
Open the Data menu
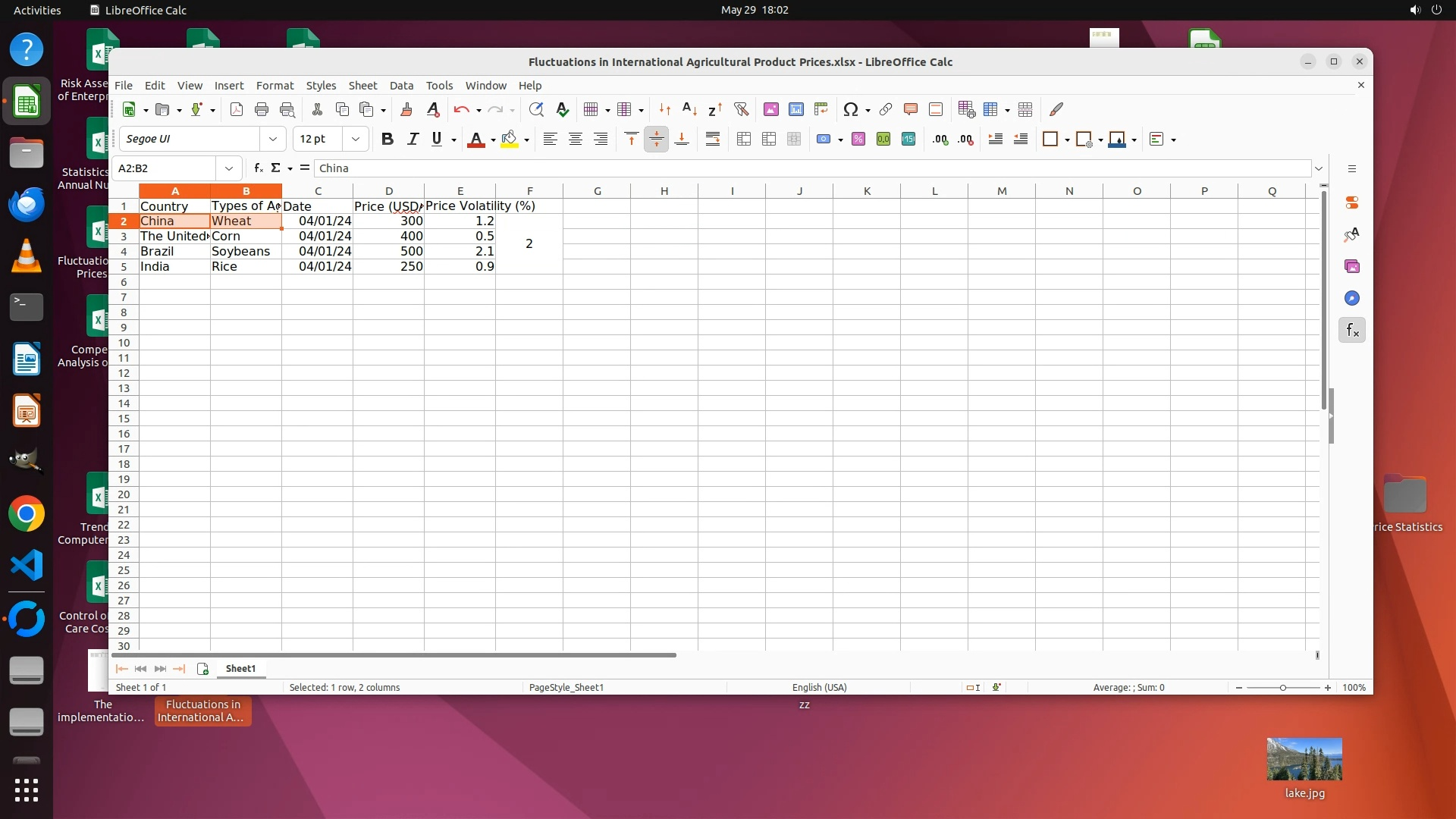pyautogui.click(x=401, y=86)
